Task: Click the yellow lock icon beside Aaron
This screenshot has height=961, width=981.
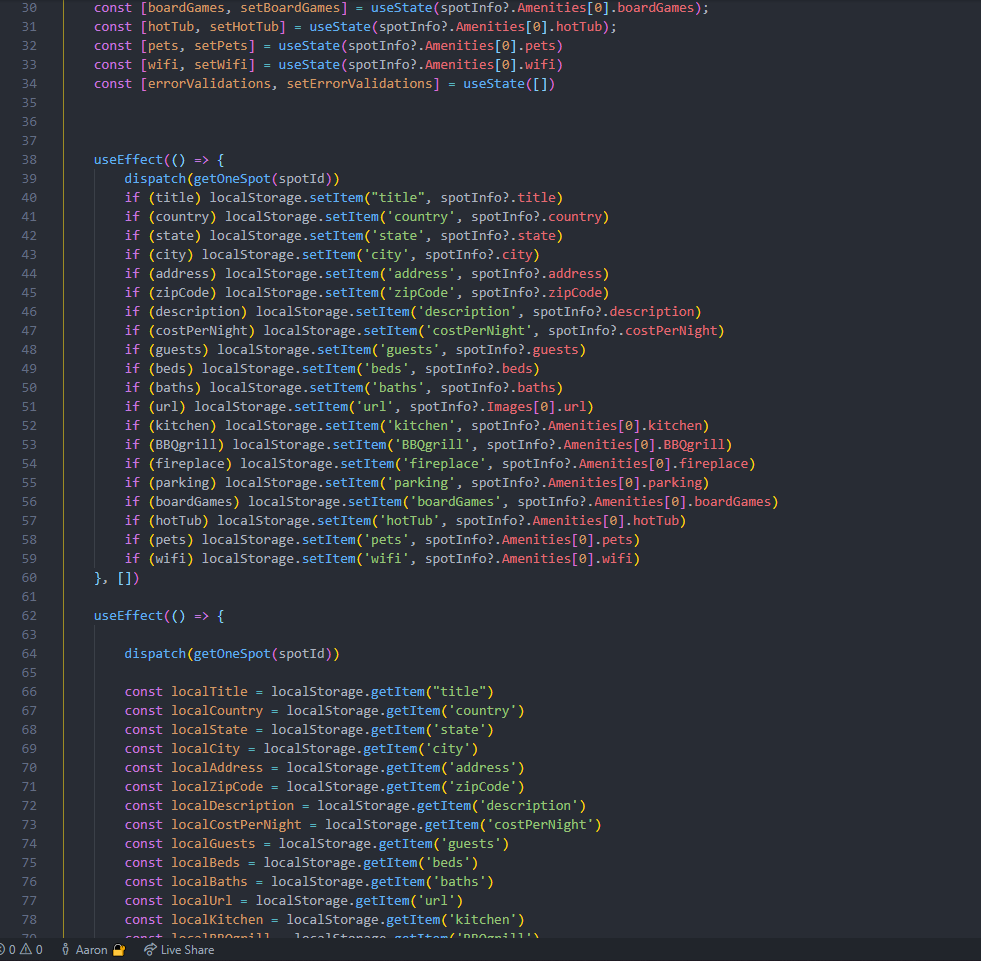Action: point(119,950)
